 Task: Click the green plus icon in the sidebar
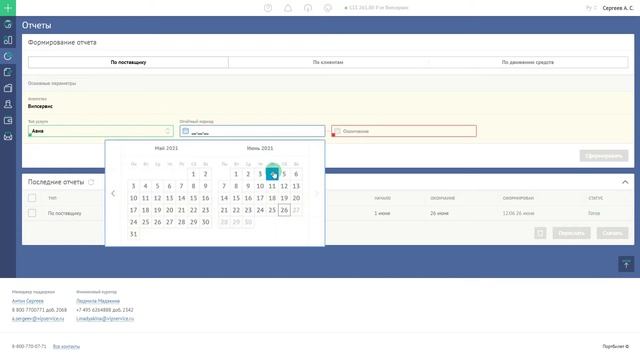8,8
